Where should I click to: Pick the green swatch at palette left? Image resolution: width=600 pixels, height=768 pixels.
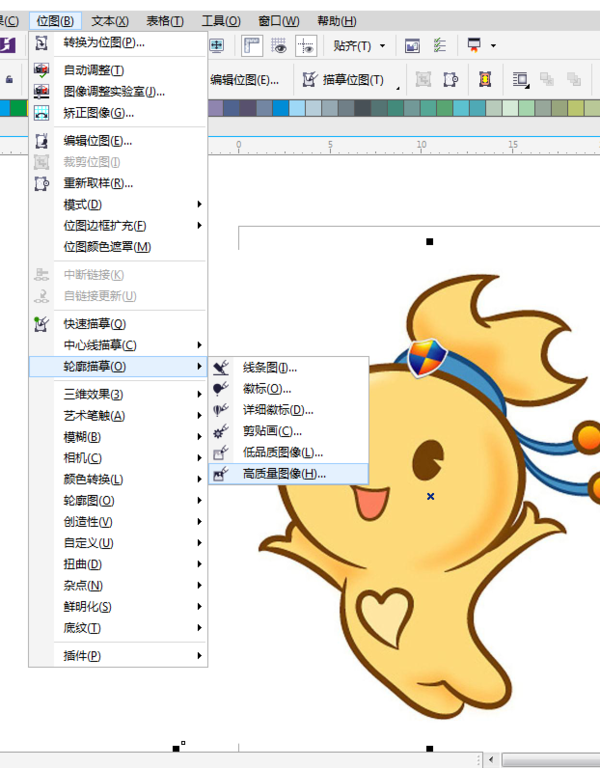tap(19, 108)
